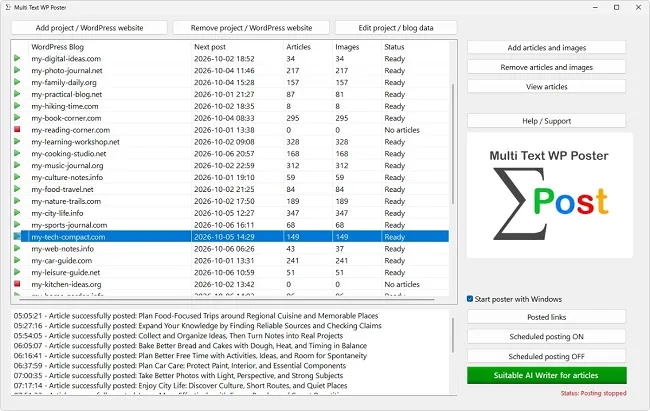Click the 06:05:07 log entry about Bake Better Bread

pos(190,345)
